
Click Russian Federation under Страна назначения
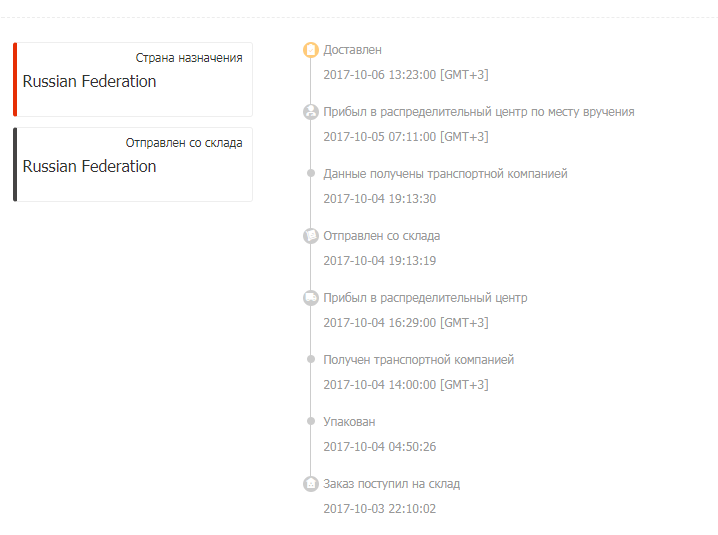click(x=89, y=82)
